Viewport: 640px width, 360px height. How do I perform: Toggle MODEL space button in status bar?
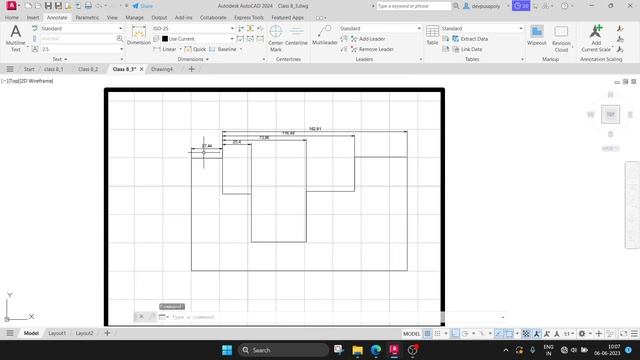pos(411,333)
